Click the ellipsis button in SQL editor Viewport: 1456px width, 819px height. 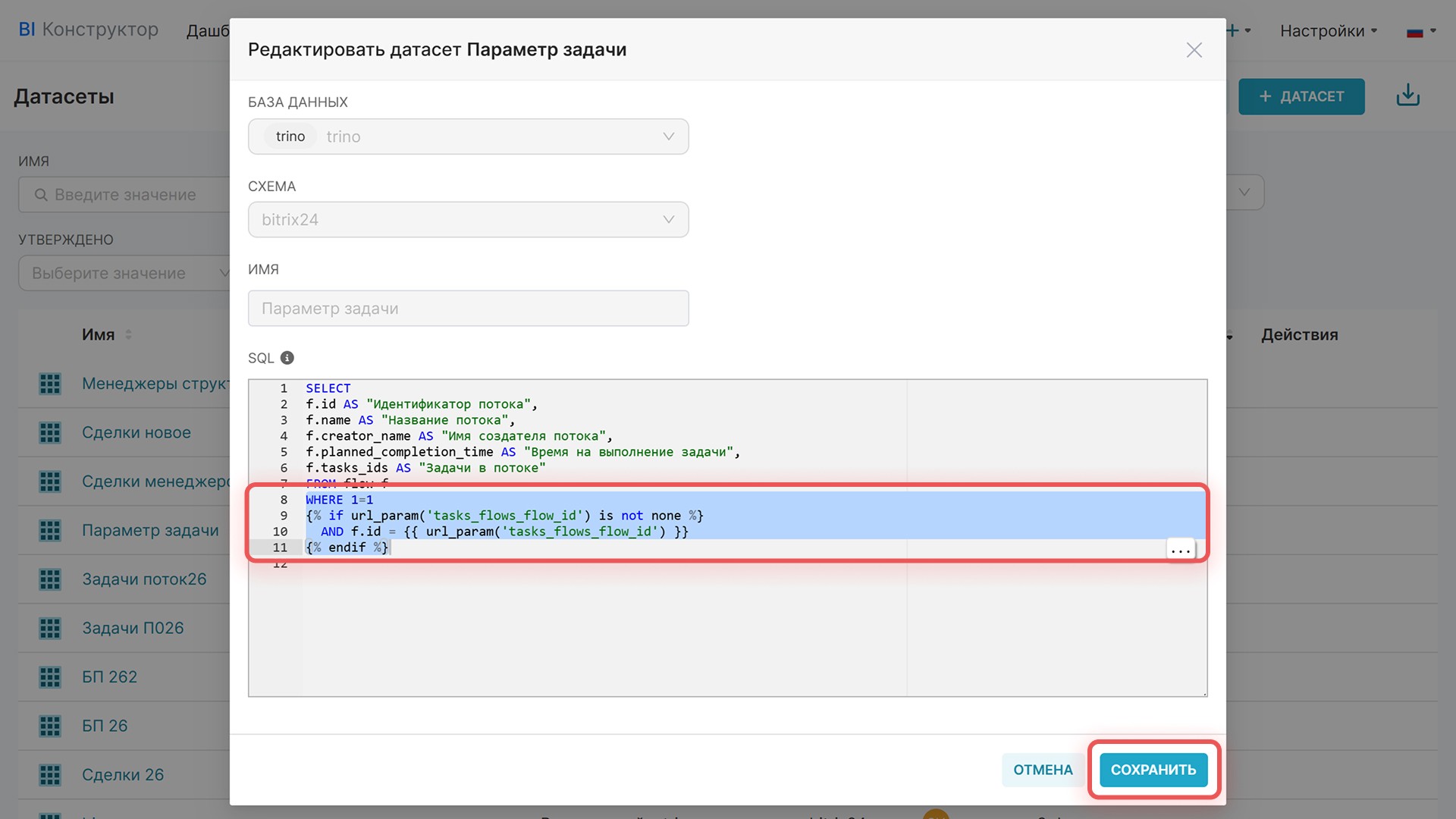click(1180, 550)
